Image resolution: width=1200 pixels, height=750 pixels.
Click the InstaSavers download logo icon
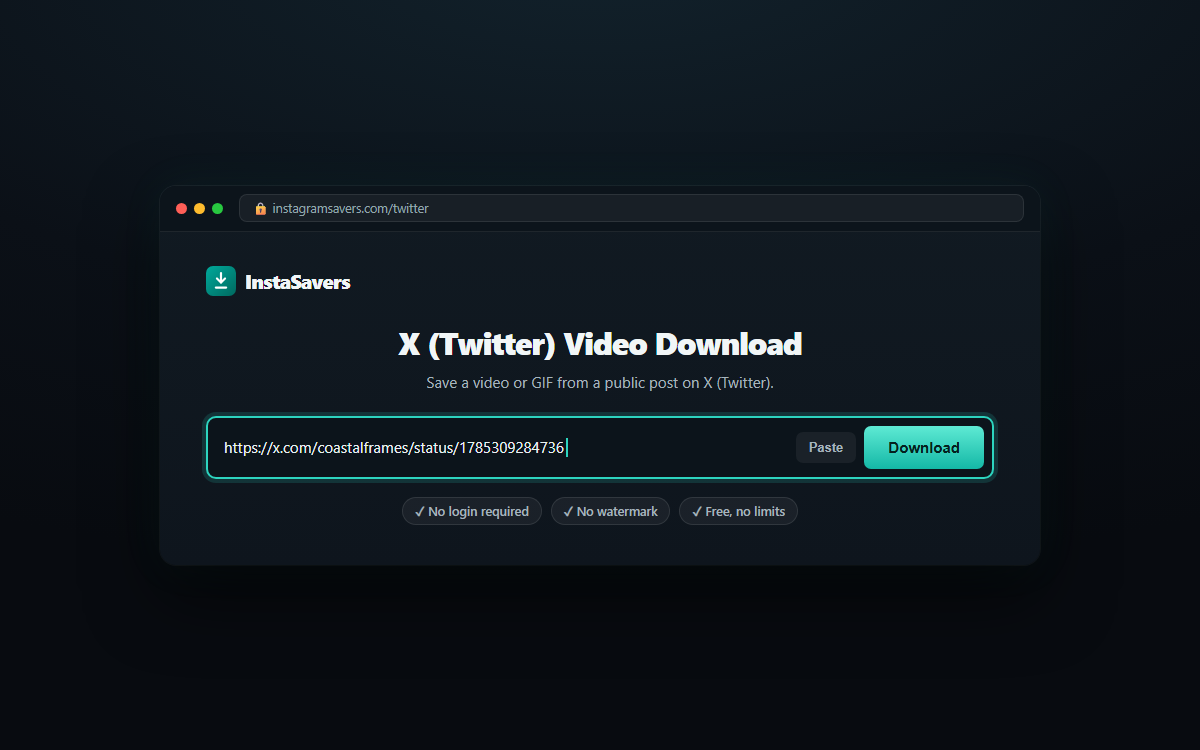pos(221,281)
